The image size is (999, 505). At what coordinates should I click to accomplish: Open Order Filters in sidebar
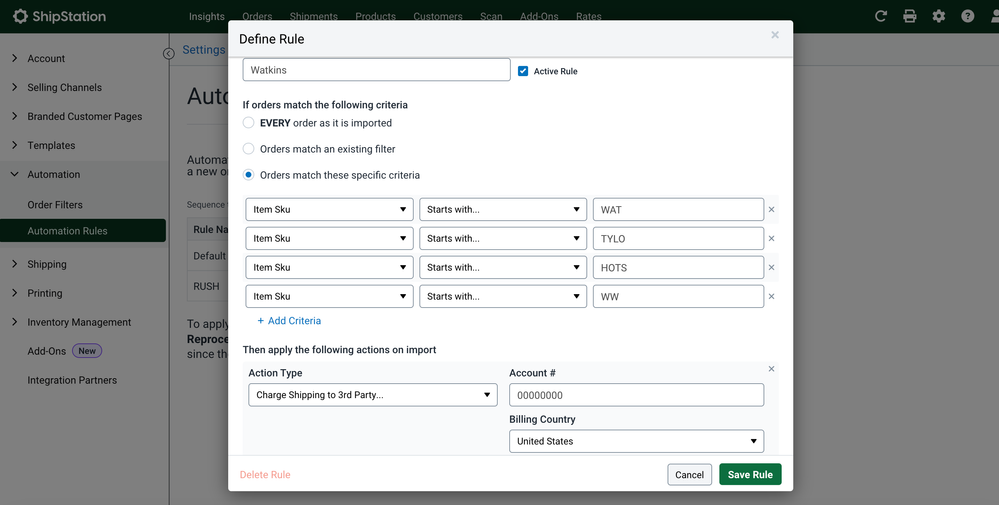55,205
